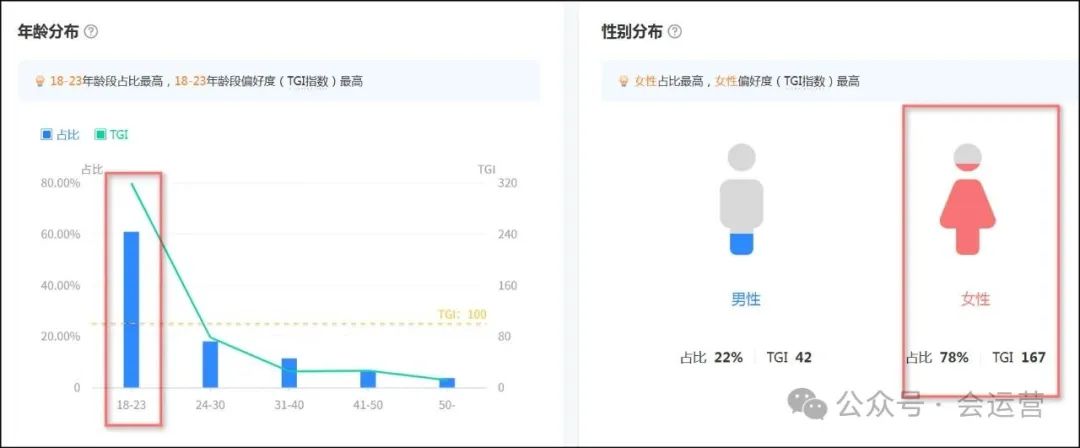The width and height of the screenshot is (1080, 448).
Task: Click the 160 right axis value
Action: tap(508, 285)
